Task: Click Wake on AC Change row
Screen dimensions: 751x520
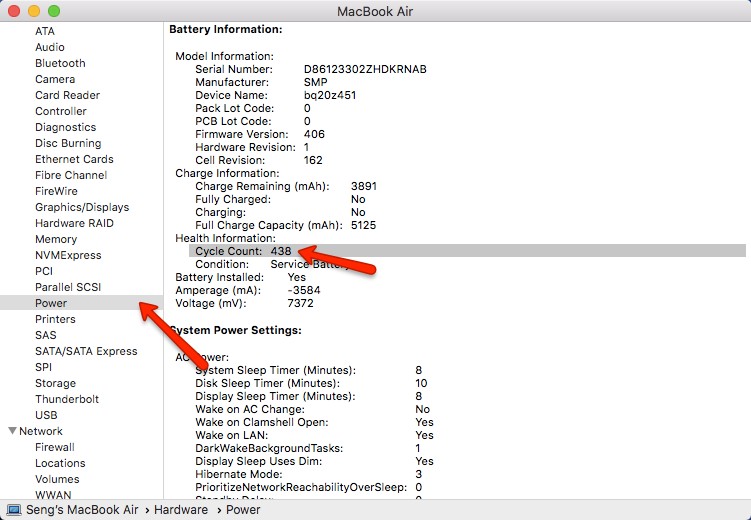Action: [312, 409]
